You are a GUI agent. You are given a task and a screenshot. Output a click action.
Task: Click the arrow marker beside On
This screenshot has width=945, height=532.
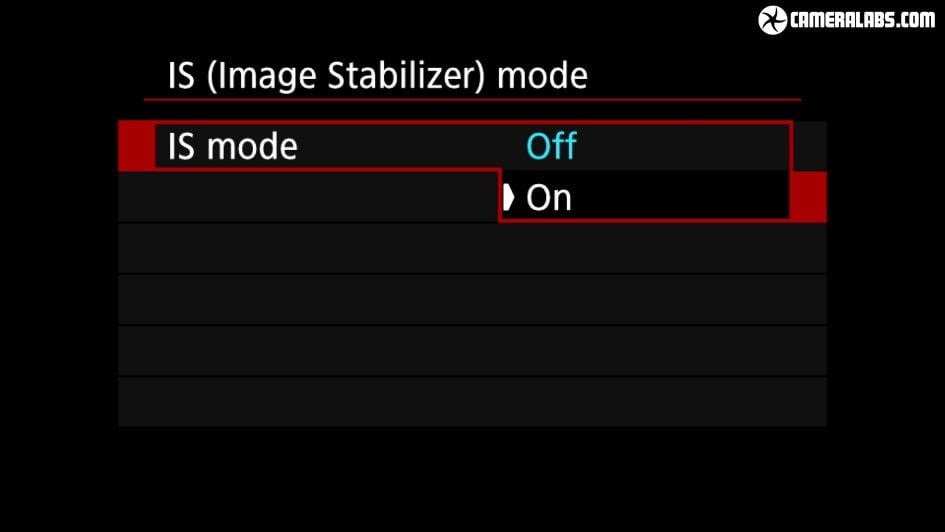(509, 198)
